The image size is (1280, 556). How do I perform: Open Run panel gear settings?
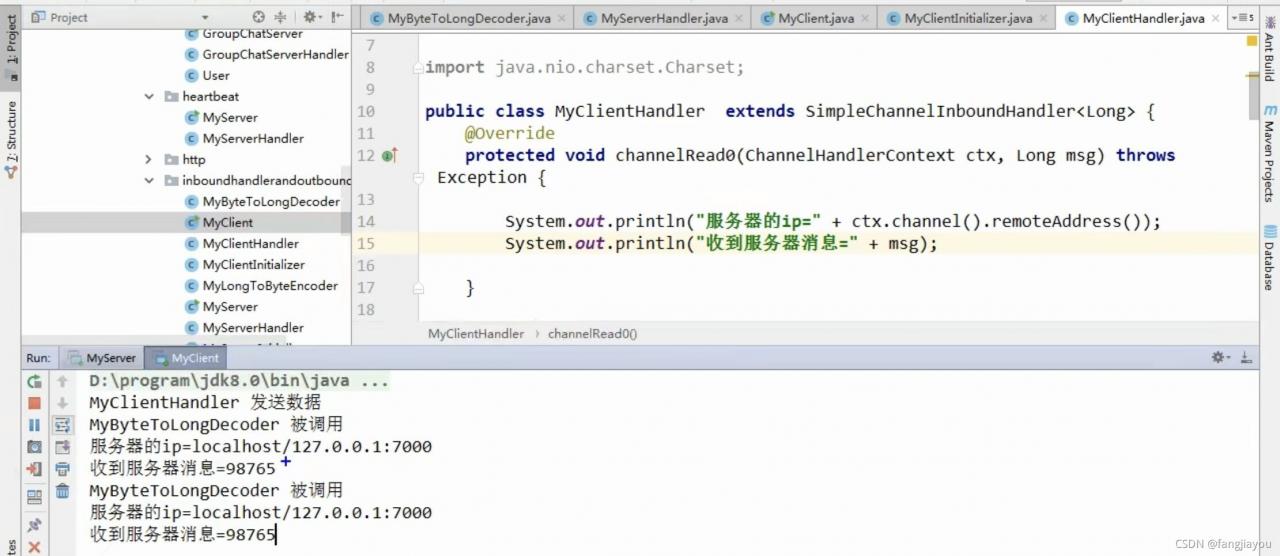(1220, 357)
